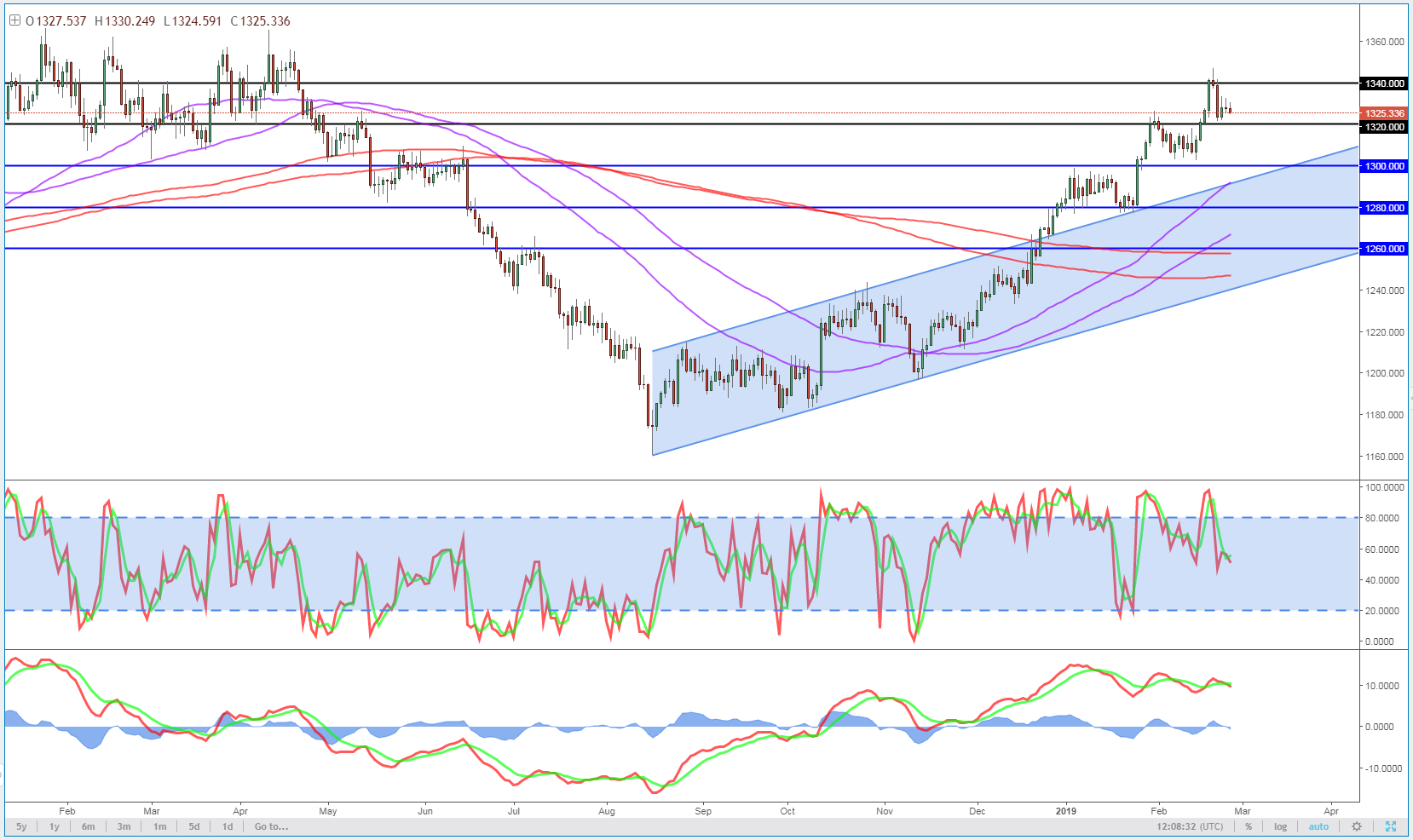This screenshot has width=1413, height=840.
Task: Open chart settings gear icon
Action: click(1357, 826)
